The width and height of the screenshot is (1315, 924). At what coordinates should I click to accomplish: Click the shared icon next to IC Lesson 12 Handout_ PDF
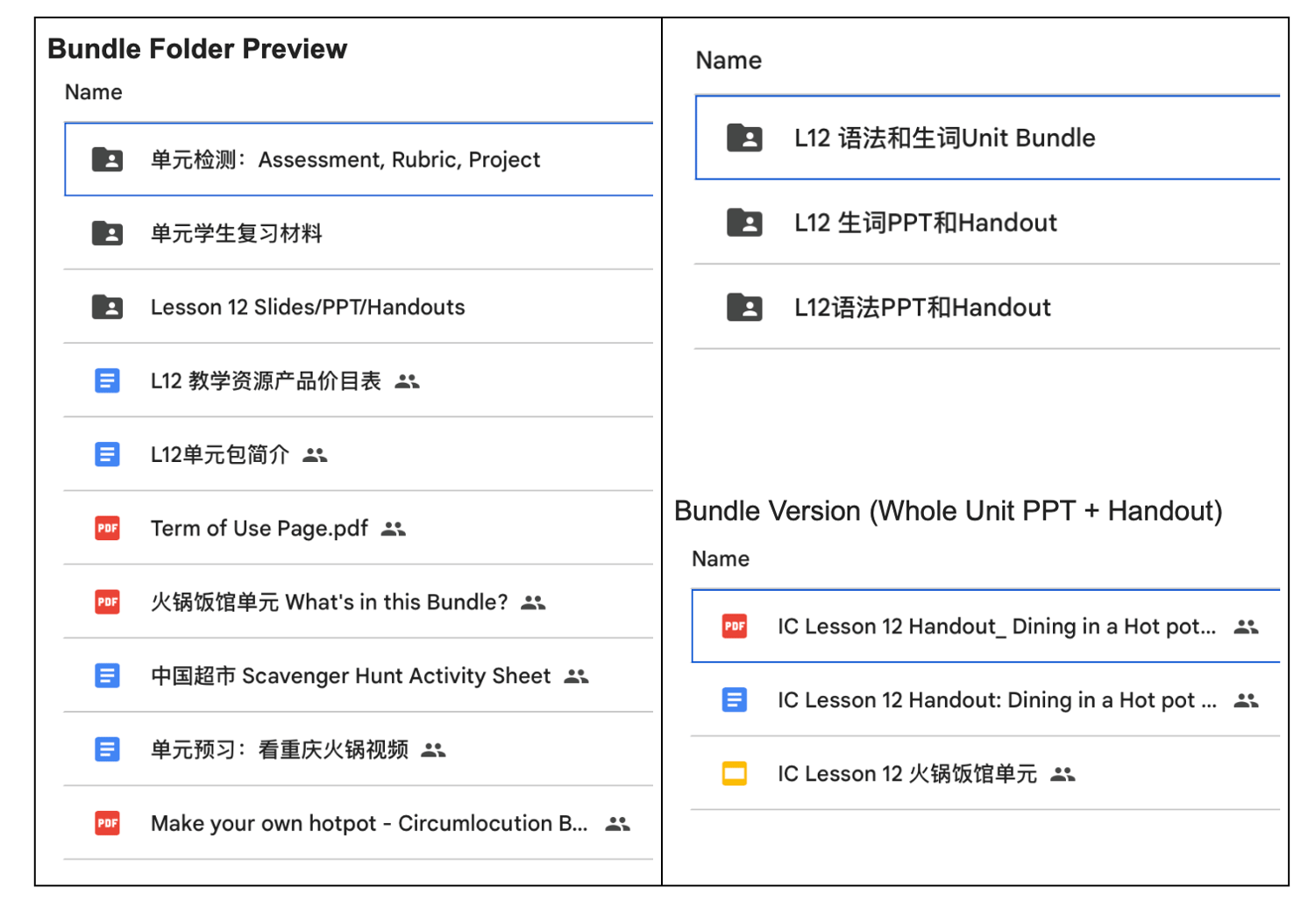[1246, 627]
